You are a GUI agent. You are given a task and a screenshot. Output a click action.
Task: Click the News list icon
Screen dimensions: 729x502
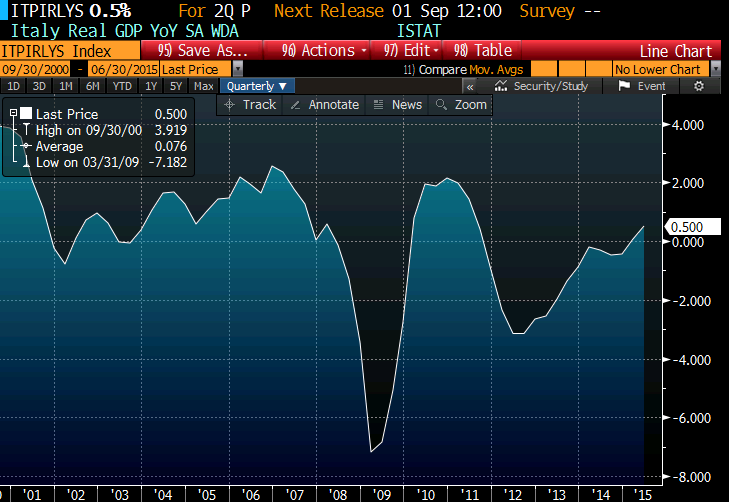tap(378, 105)
